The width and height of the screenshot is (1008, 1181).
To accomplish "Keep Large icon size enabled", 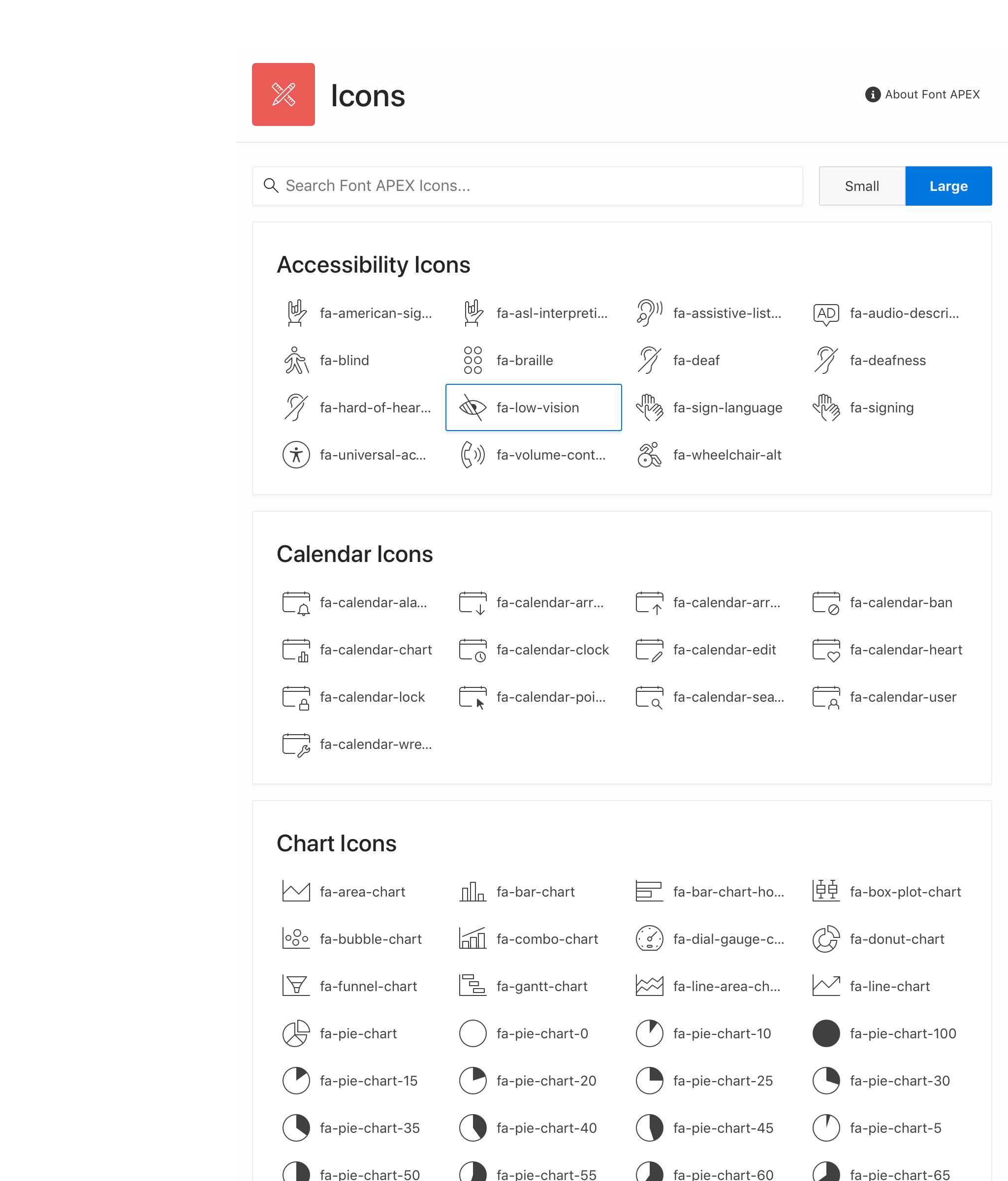I will [948, 185].
